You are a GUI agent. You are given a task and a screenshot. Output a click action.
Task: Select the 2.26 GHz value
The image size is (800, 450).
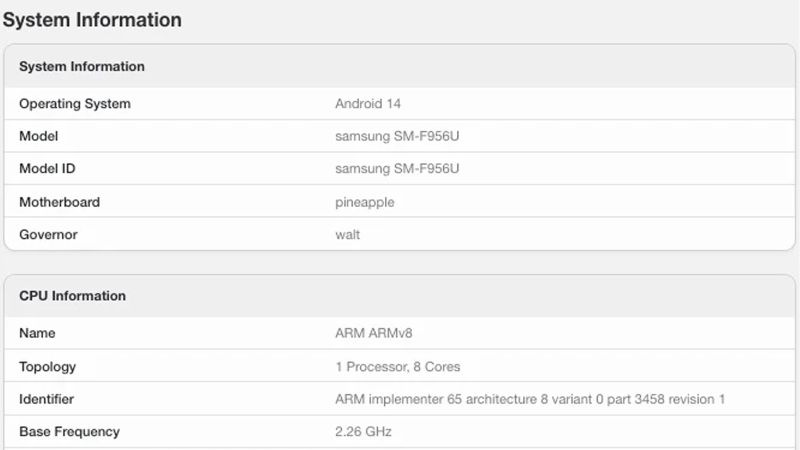click(x=363, y=432)
